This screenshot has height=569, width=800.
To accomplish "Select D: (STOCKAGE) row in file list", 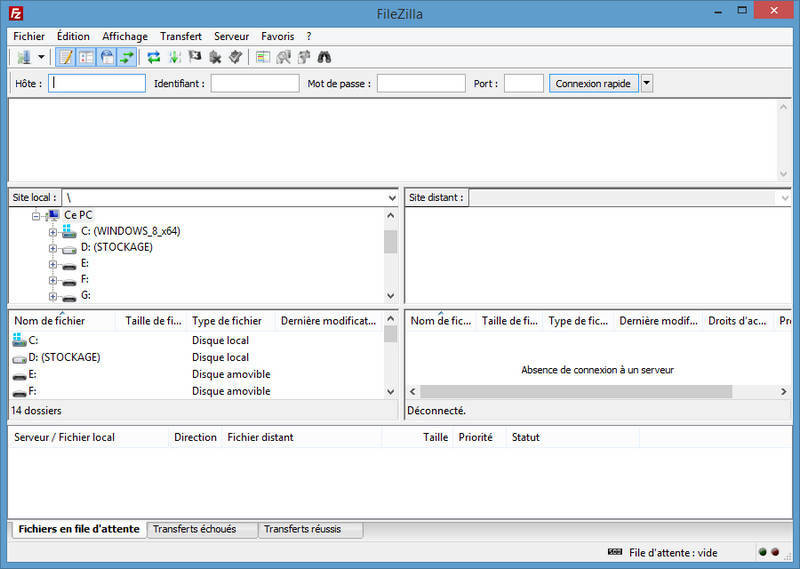I will coord(196,357).
